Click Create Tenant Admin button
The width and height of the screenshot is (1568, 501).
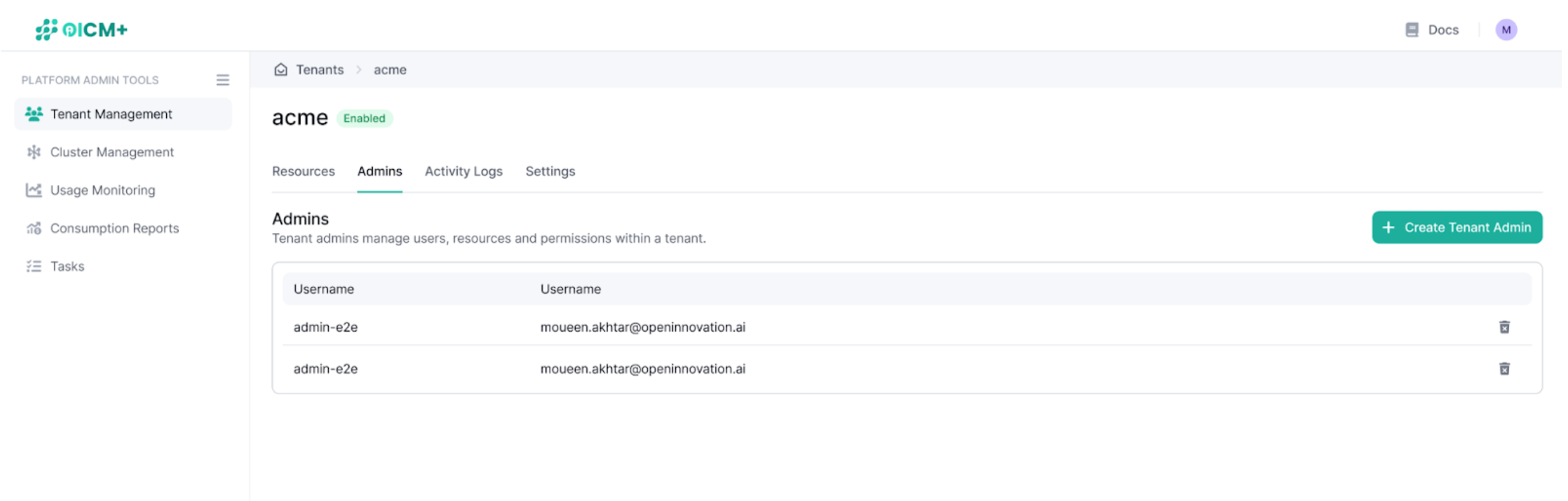[x=1457, y=227]
